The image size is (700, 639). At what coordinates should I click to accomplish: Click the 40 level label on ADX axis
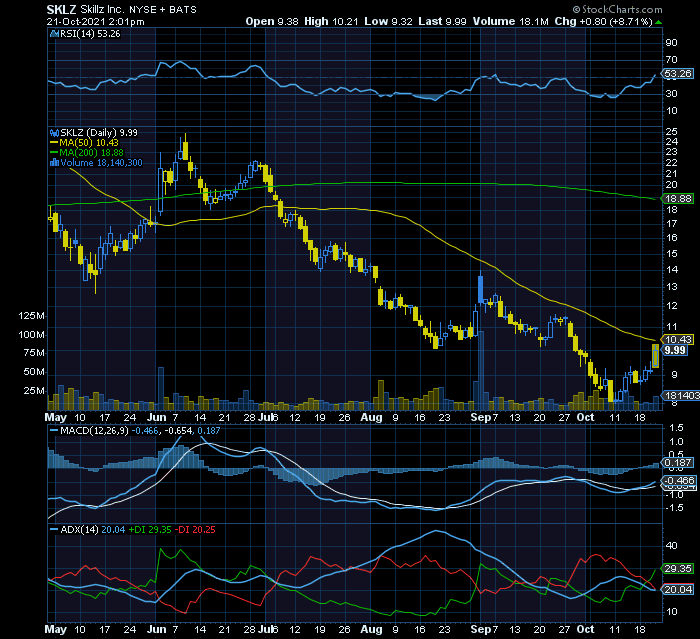pyautogui.click(x=671, y=546)
